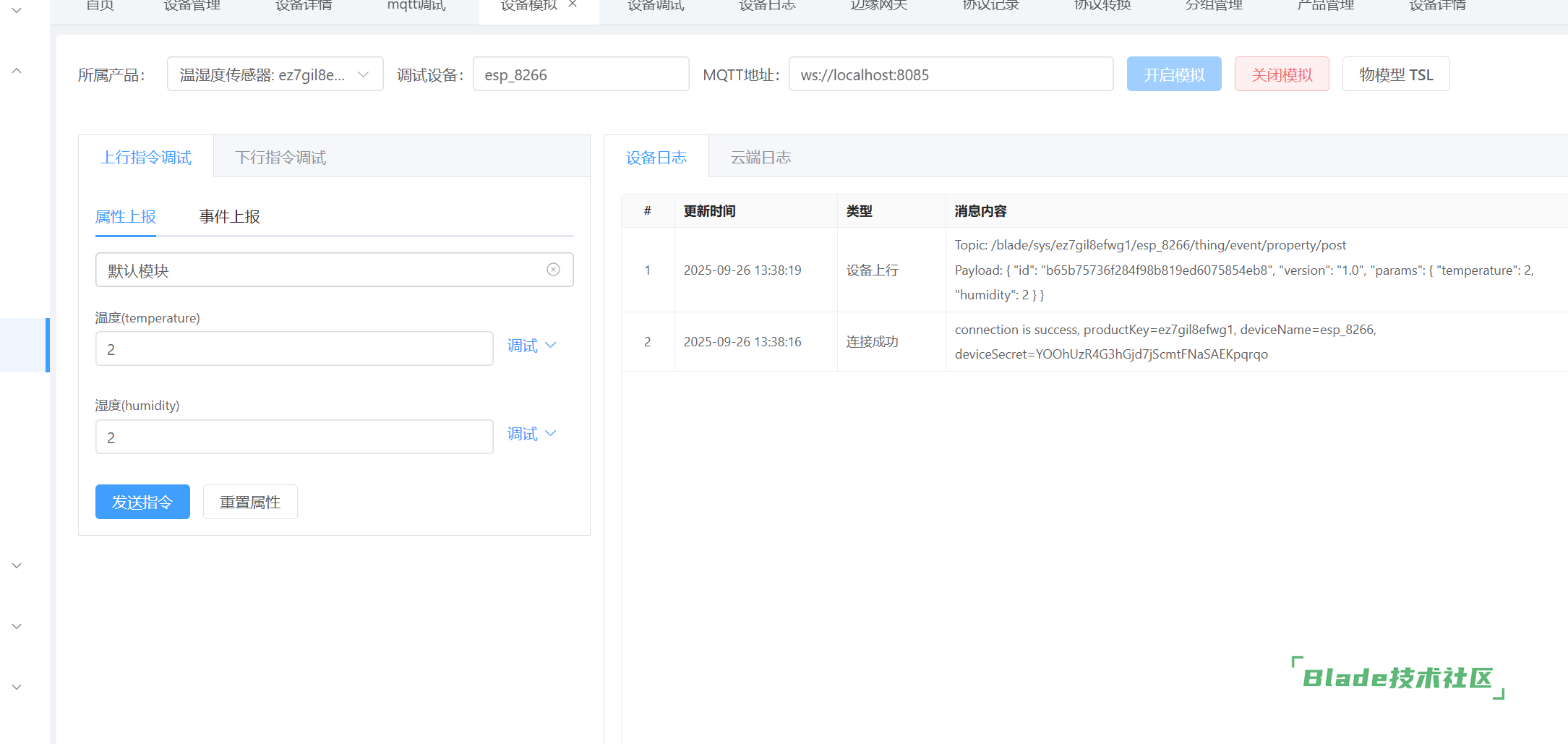The width and height of the screenshot is (1568, 744).
Task: Open the 物模型 TSL button
Action: tap(1396, 74)
